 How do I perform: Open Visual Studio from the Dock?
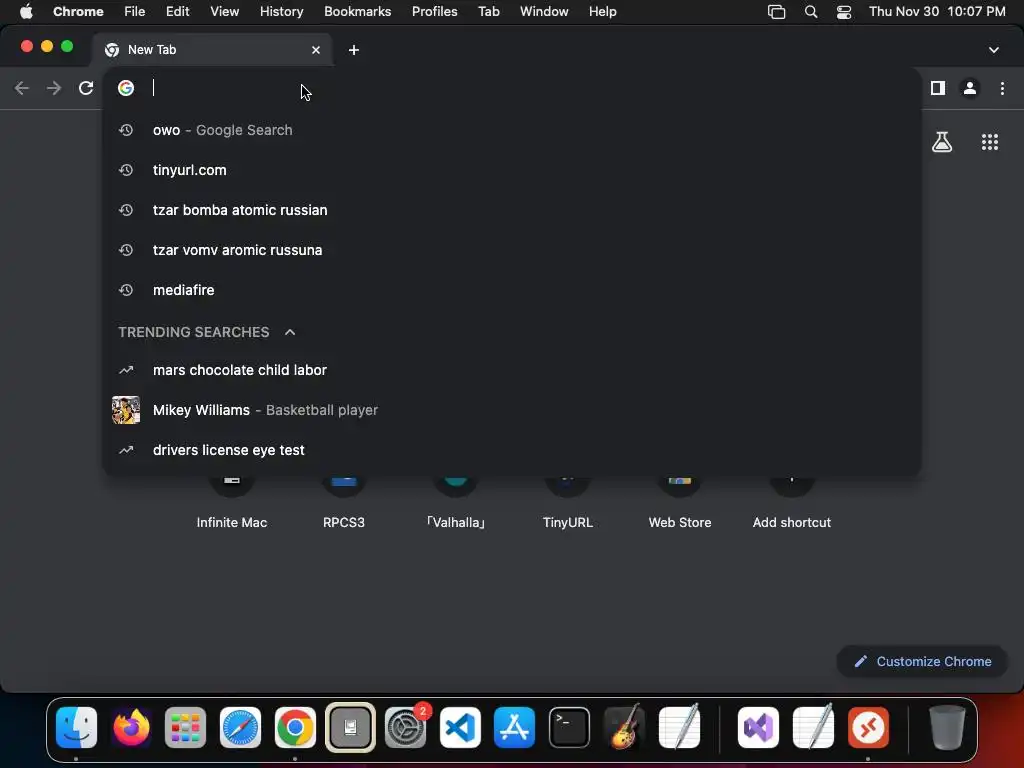[758, 727]
